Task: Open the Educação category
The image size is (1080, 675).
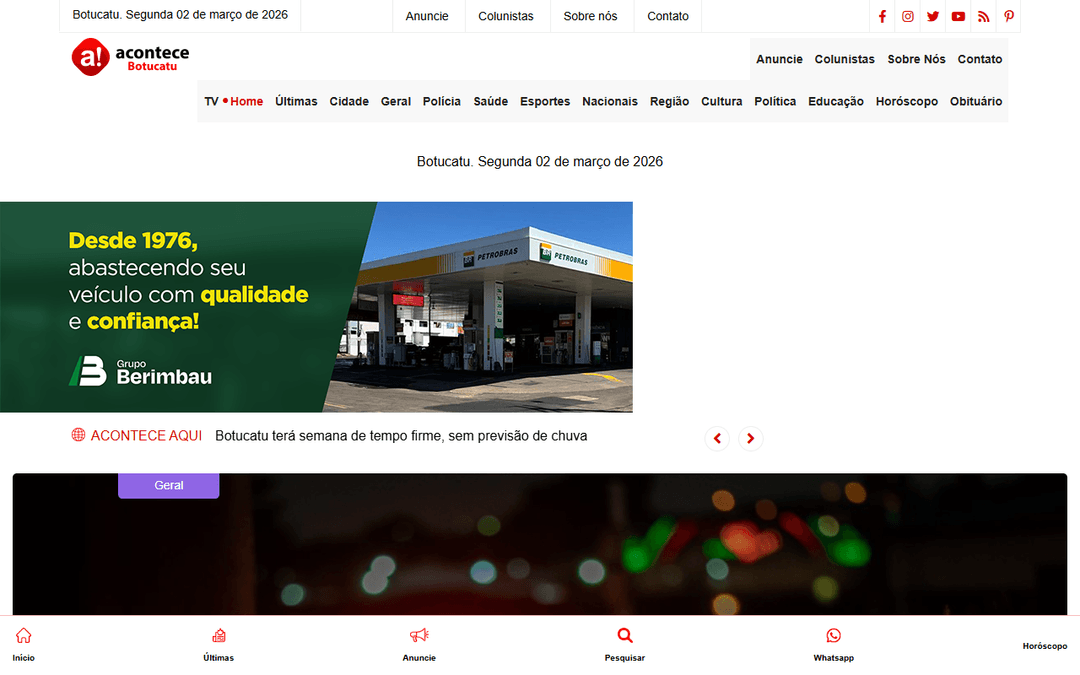Action: coord(835,101)
